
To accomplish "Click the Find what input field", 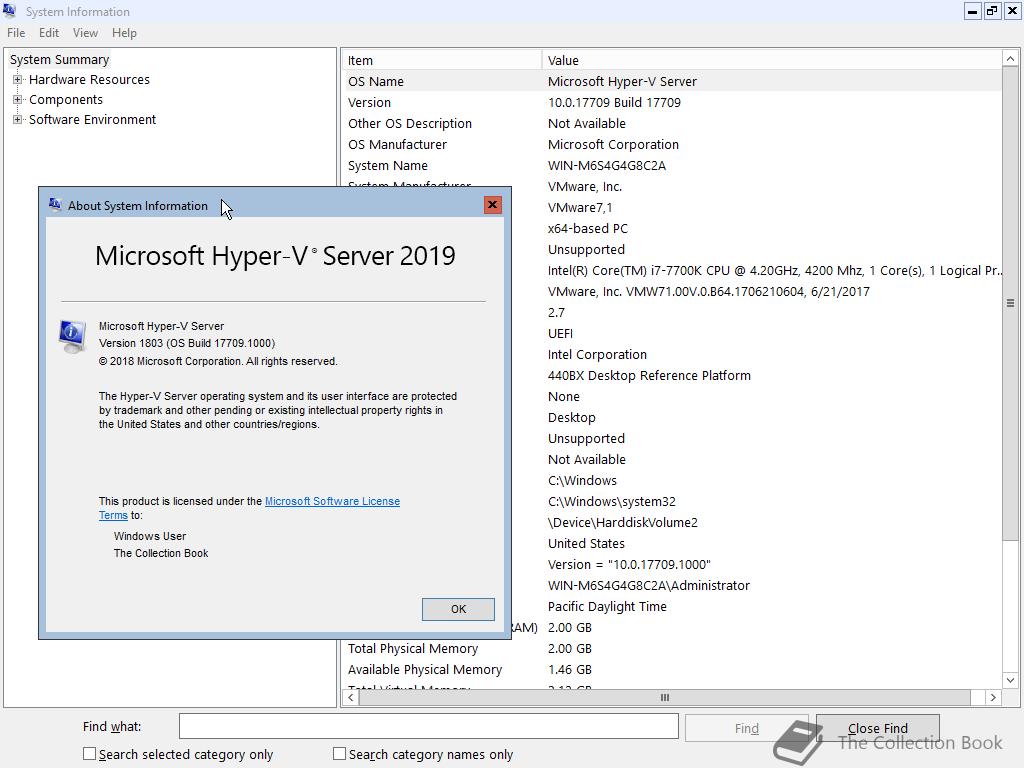I will click(429, 726).
